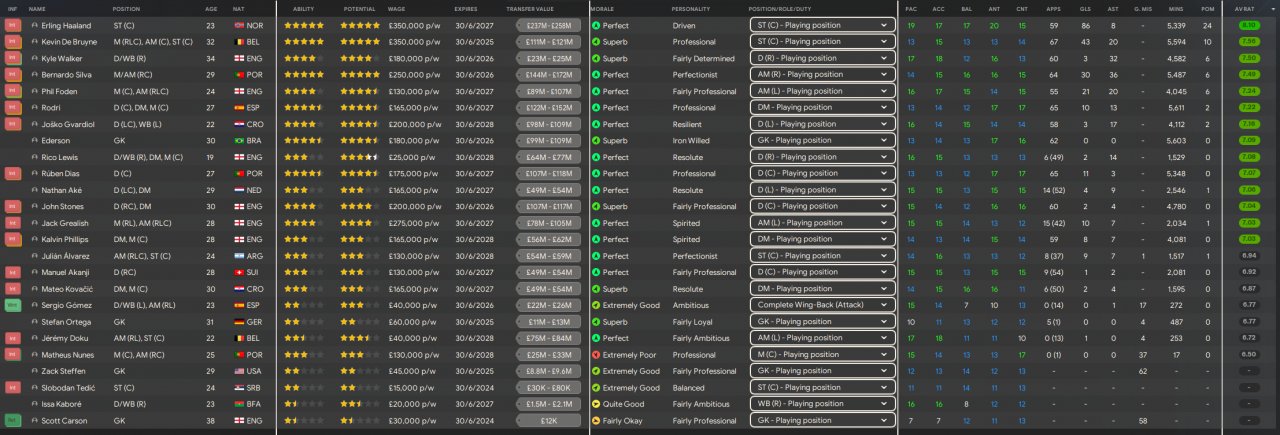Click the Int status badge for Erling Haaland
The height and width of the screenshot is (435, 1280).
[13, 26]
